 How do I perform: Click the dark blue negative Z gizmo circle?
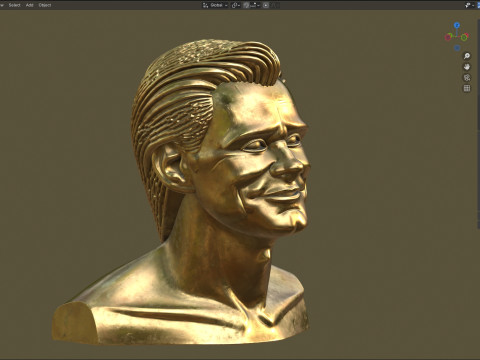pyautogui.click(x=457, y=48)
